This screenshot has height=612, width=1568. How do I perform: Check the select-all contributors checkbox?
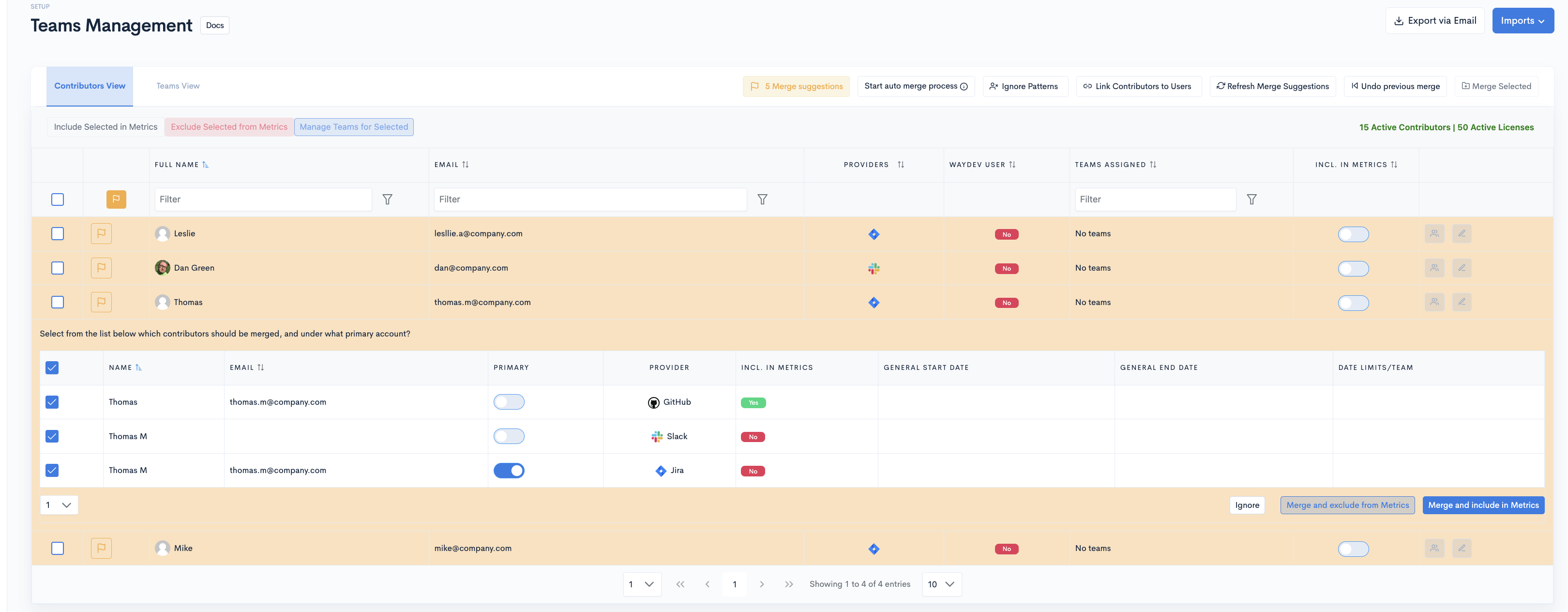57,199
